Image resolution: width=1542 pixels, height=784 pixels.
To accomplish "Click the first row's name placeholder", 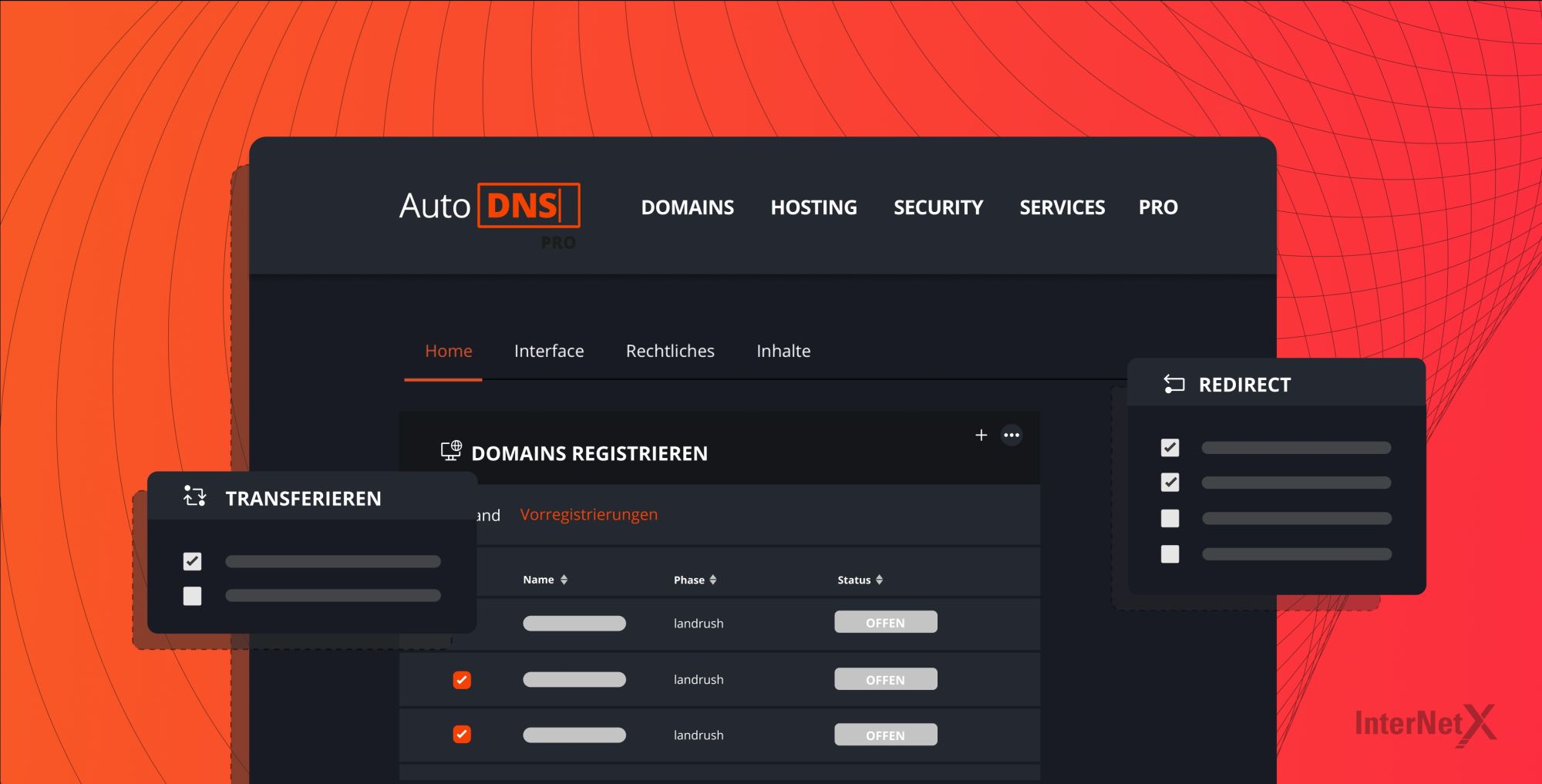I will click(x=574, y=623).
